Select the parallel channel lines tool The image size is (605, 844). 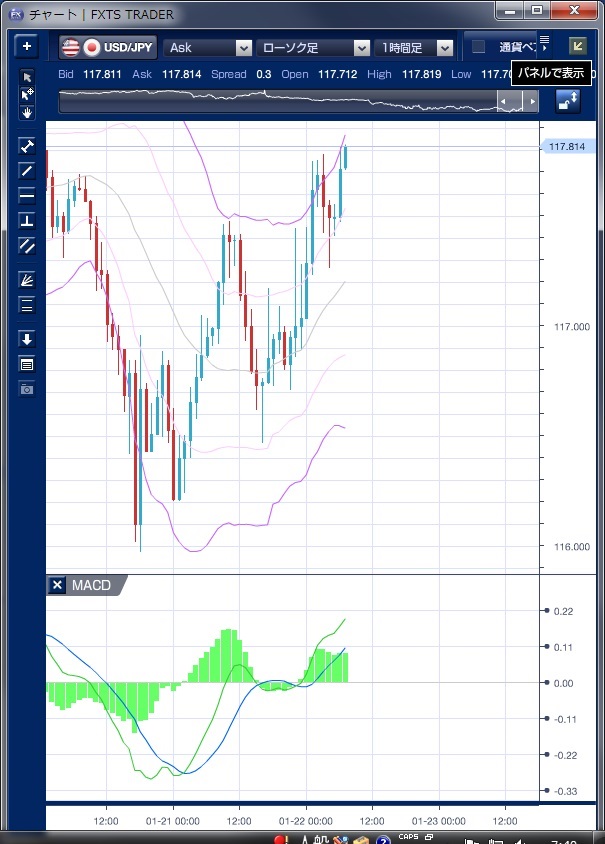(x=27, y=245)
